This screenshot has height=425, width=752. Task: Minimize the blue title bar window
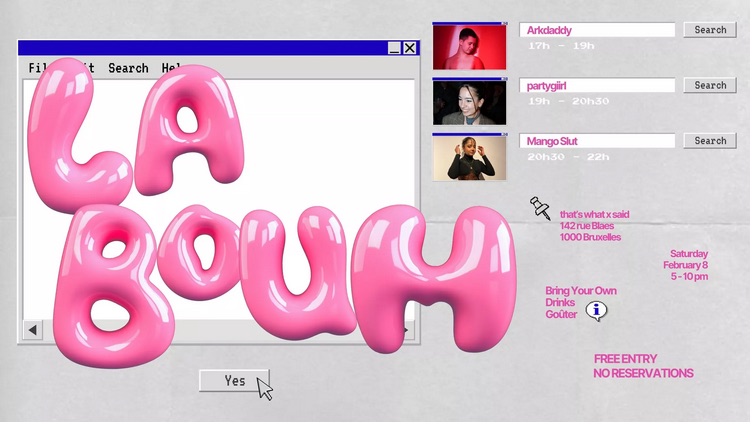[394, 48]
